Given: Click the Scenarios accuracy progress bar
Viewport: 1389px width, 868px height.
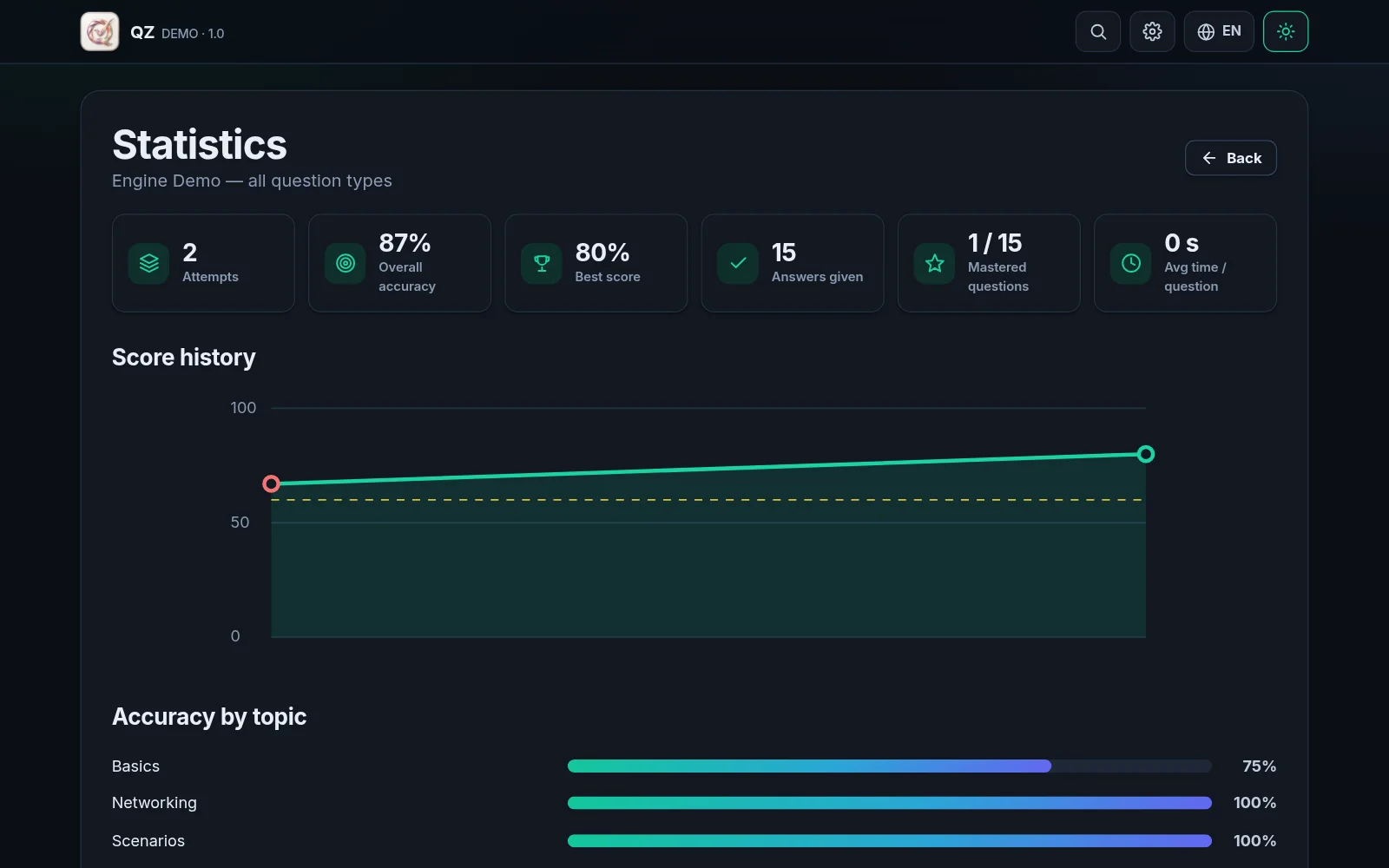Looking at the screenshot, I should [x=890, y=841].
